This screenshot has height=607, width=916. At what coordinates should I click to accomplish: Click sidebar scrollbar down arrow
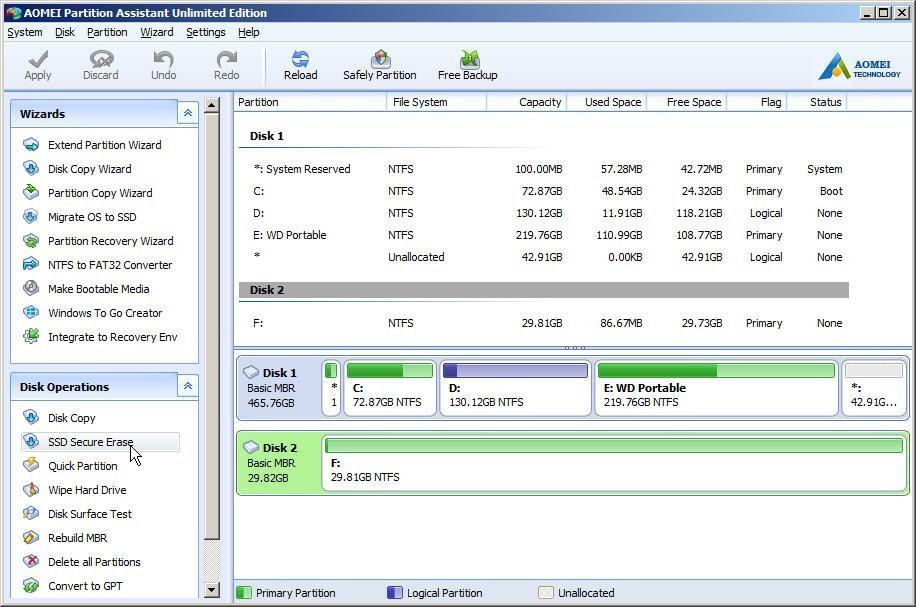tap(212, 589)
